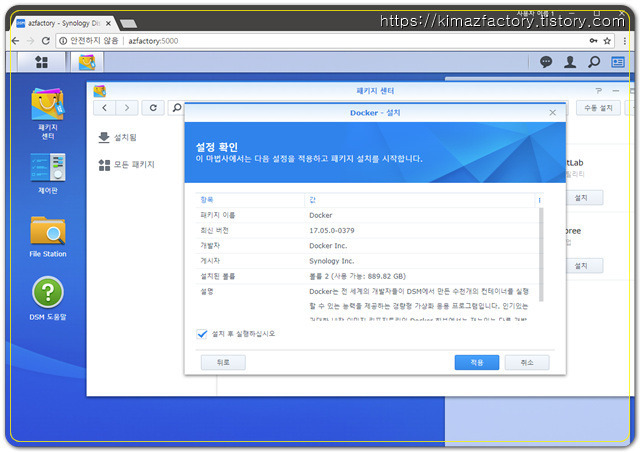Select Docker Inc. developer value
The width and height of the screenshot is (640, 452).
[328, 246]
